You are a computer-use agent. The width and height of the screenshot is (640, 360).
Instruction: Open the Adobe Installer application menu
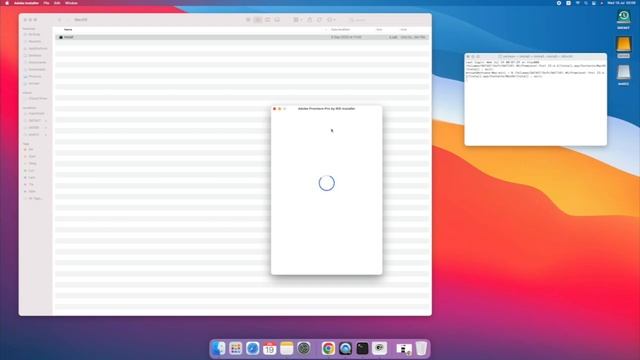tap(27, 3)
